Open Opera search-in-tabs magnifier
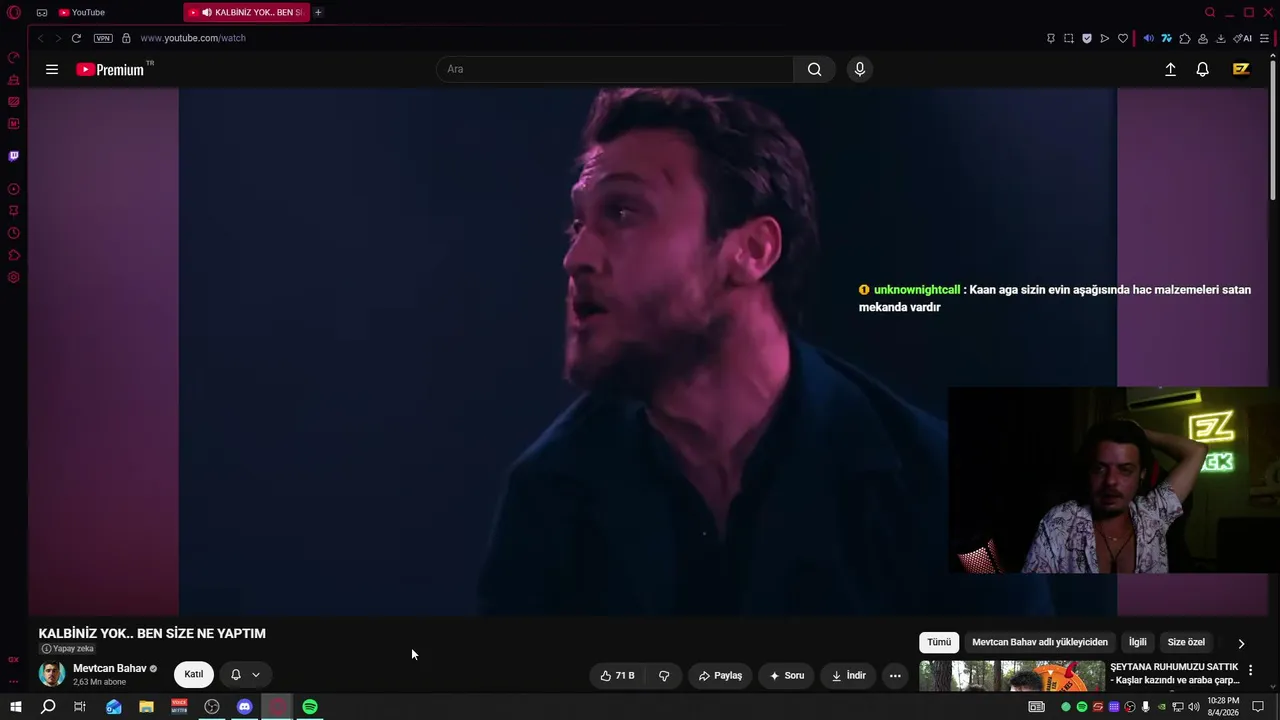1280x720 pixels. click(1210, 12)
